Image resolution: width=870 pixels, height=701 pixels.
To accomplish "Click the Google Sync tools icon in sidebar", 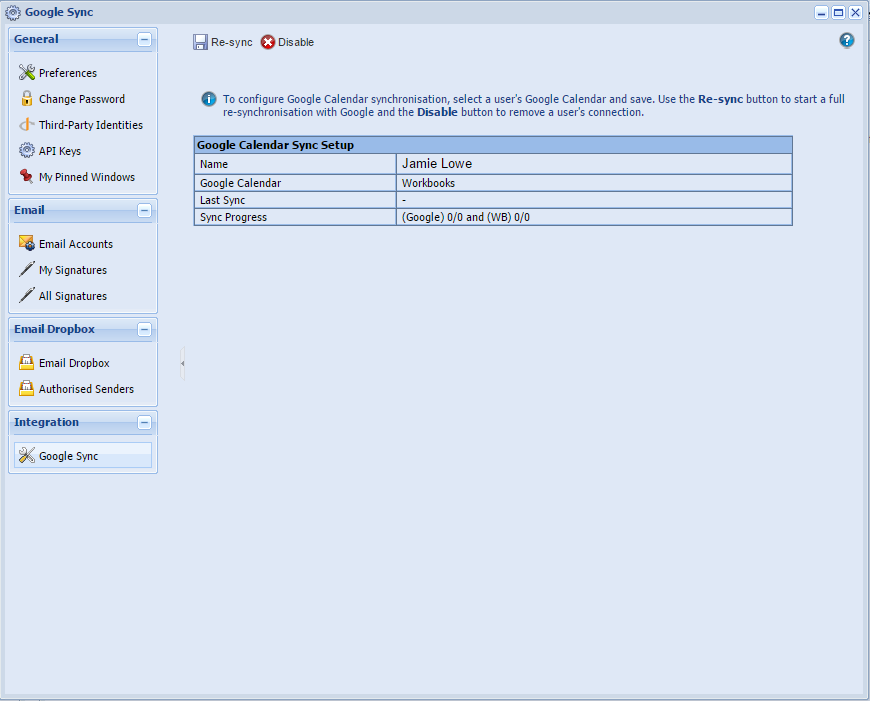I will (x=27, y=455).
